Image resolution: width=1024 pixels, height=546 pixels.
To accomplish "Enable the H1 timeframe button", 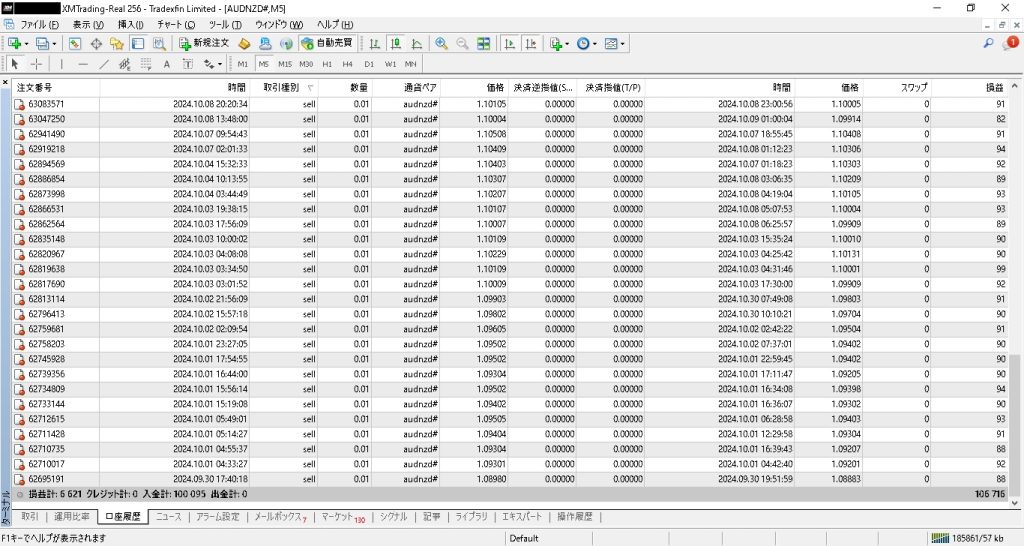I will click(x=327, y=64).
